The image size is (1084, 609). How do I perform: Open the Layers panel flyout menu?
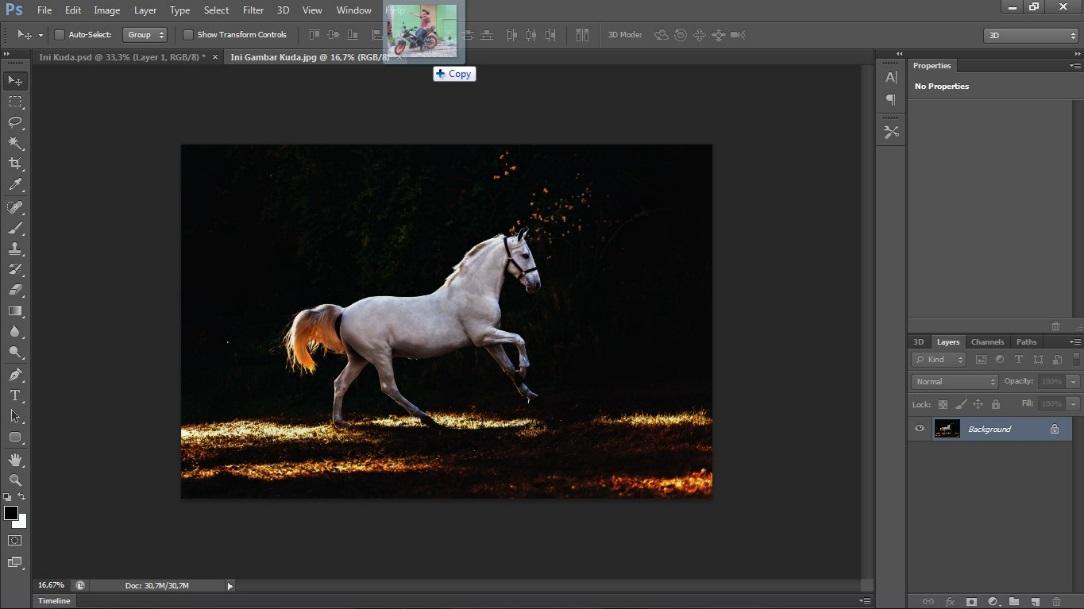(1075, 342)
